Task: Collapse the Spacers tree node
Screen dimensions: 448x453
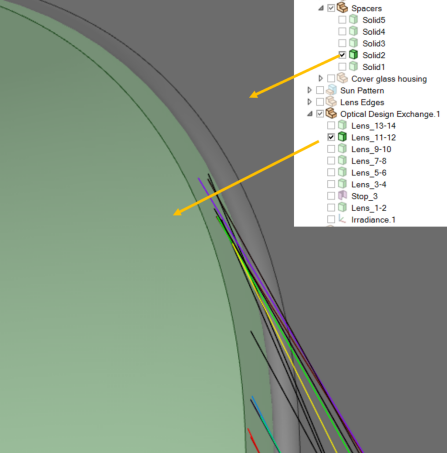Action: 321,8
